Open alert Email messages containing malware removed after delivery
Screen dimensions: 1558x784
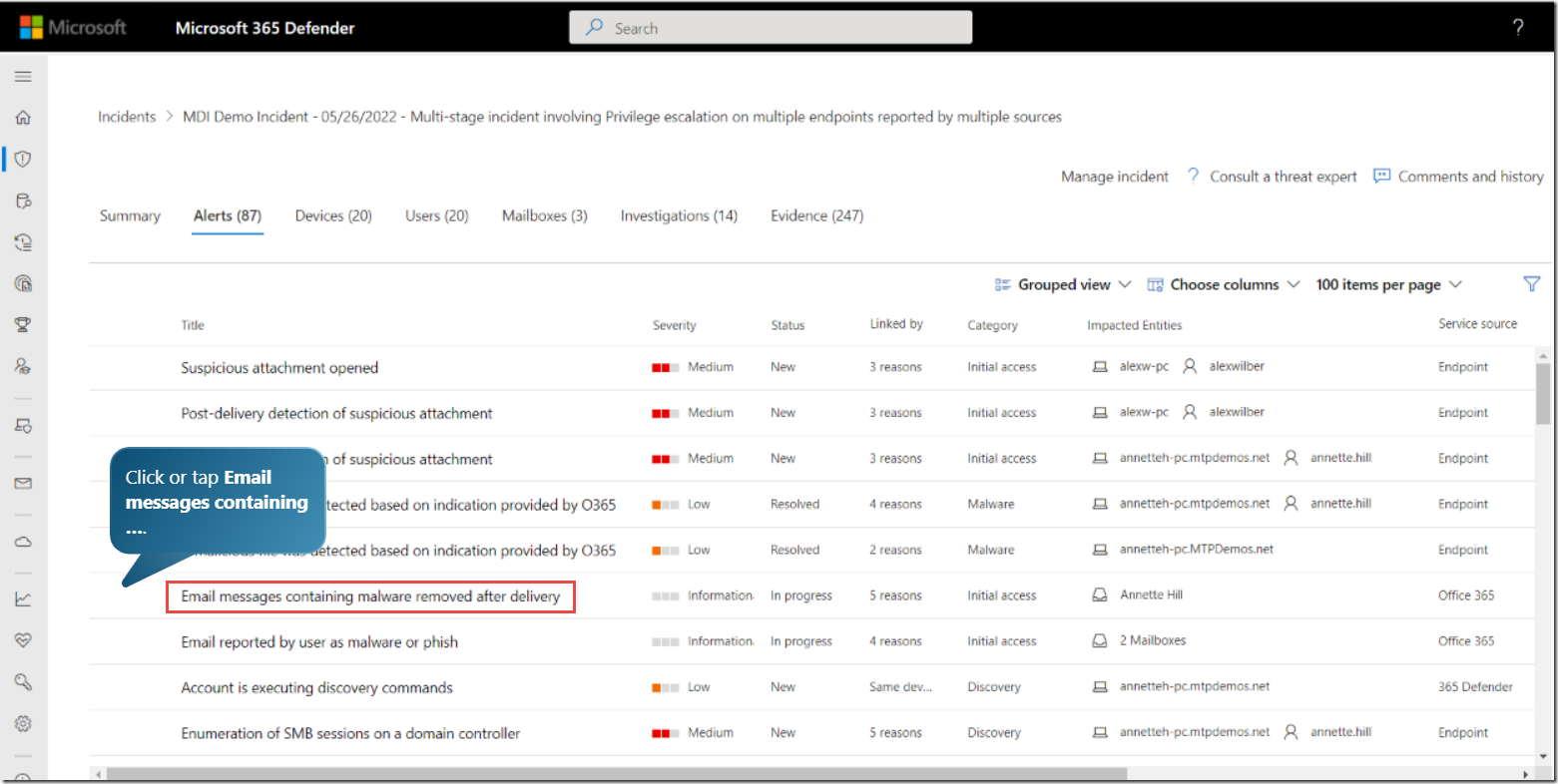(x=370, y=596)
